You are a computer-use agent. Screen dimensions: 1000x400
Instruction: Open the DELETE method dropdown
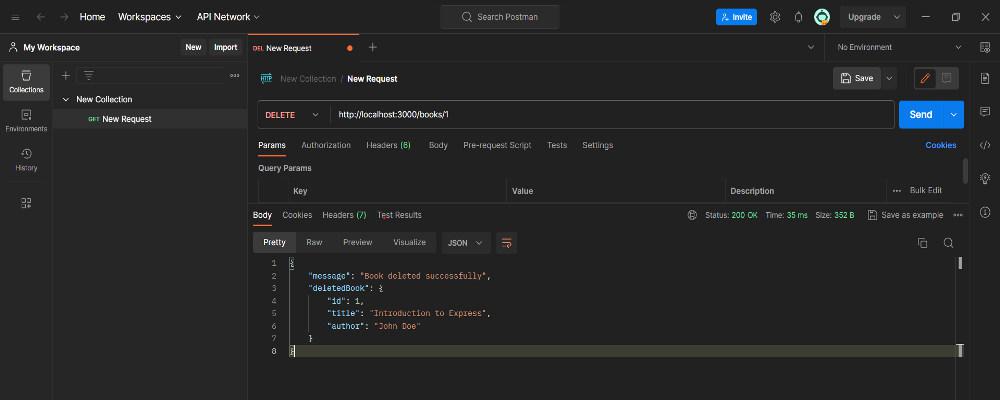click(x=293, y=115)
